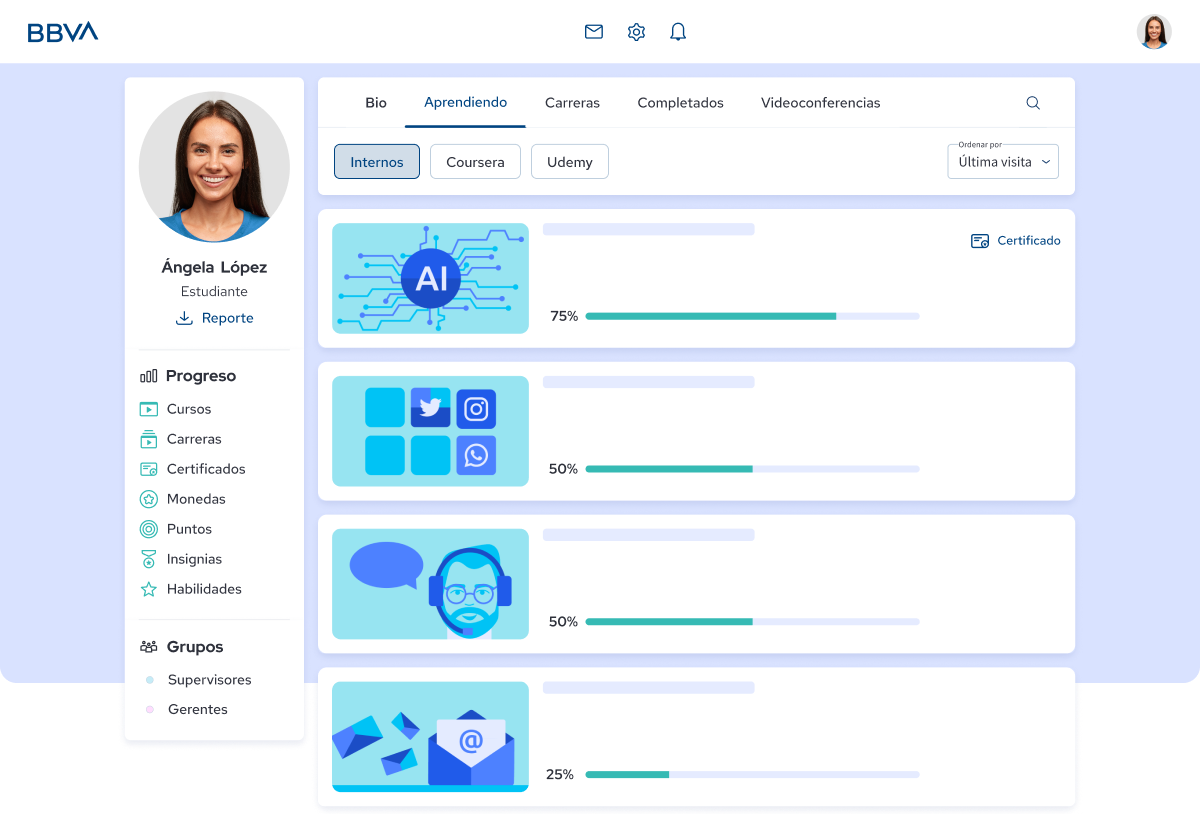The height and width of the screenshot is (814, 1200).
Task: Open the AI course thumbnail
Action: 430,278
